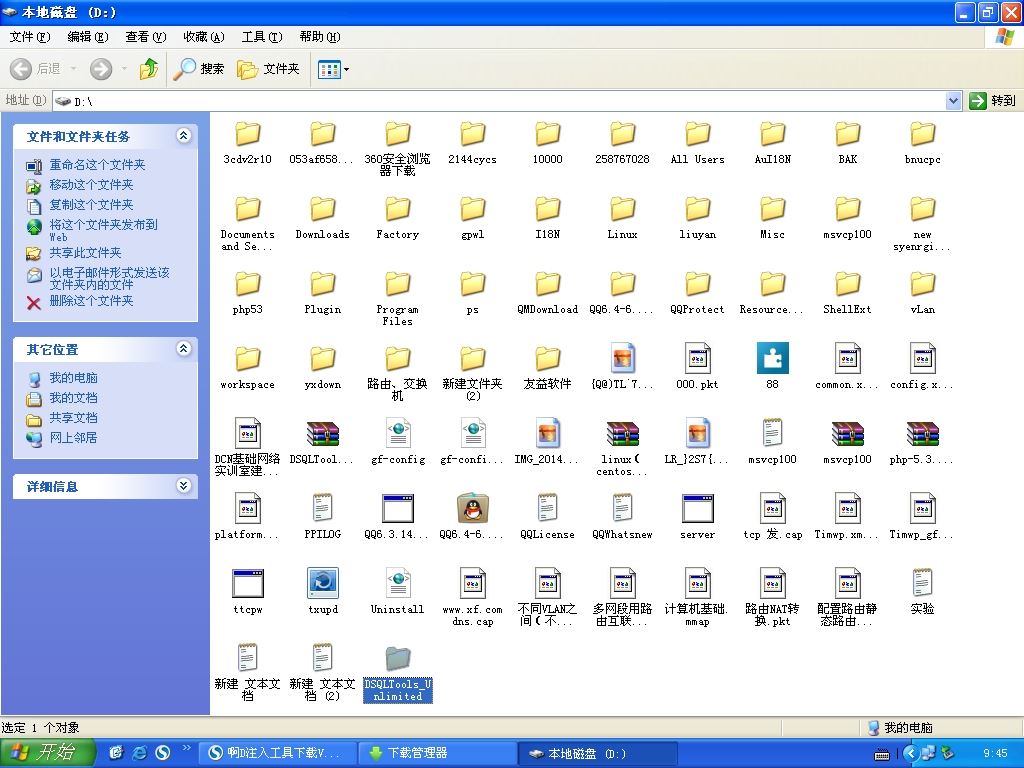
Task: Show hidden system tray icons
Action: pos(910,753)
